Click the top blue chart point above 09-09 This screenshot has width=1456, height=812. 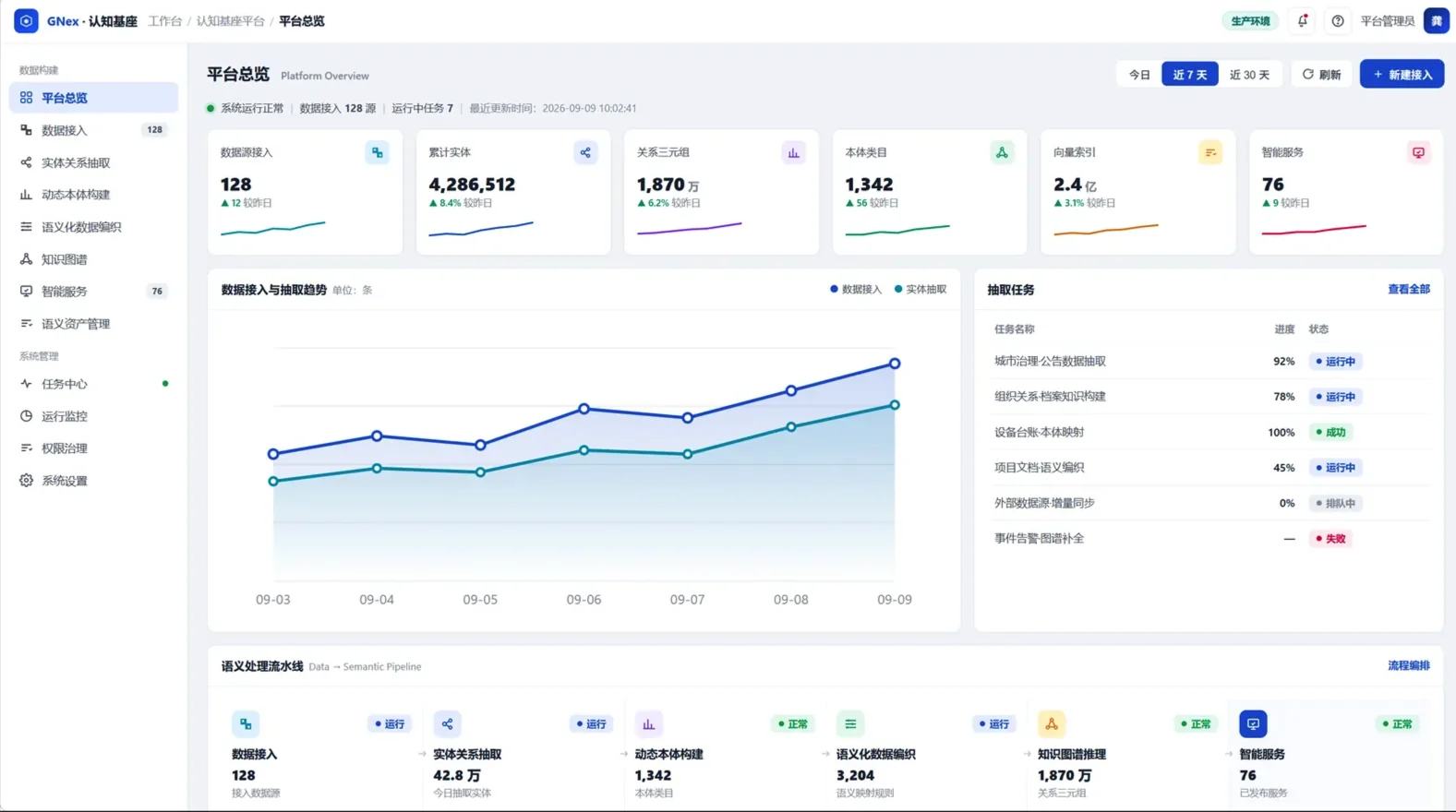pyautogui.click(x=895, y=364)
